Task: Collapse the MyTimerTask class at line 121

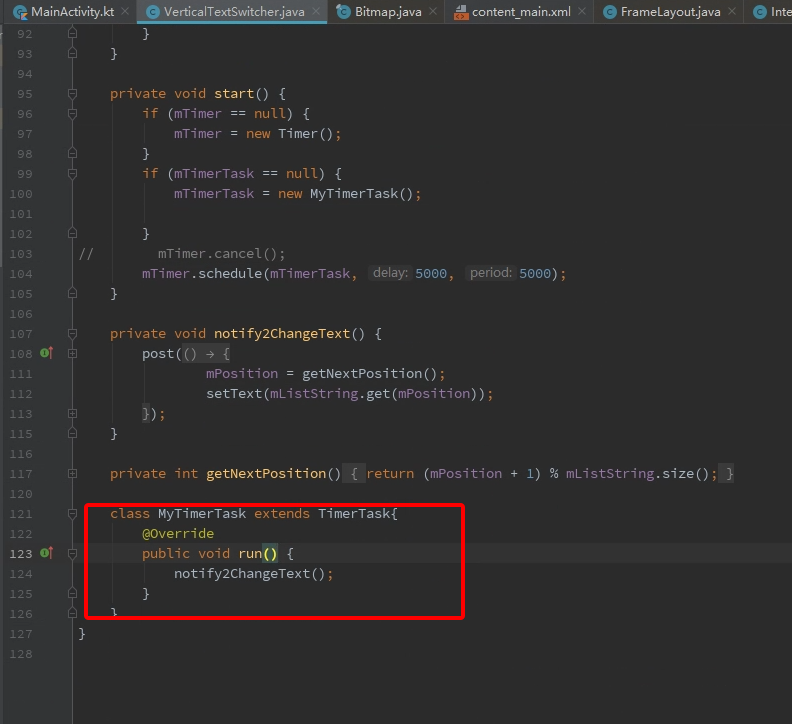Action: (x=72, y=514)
